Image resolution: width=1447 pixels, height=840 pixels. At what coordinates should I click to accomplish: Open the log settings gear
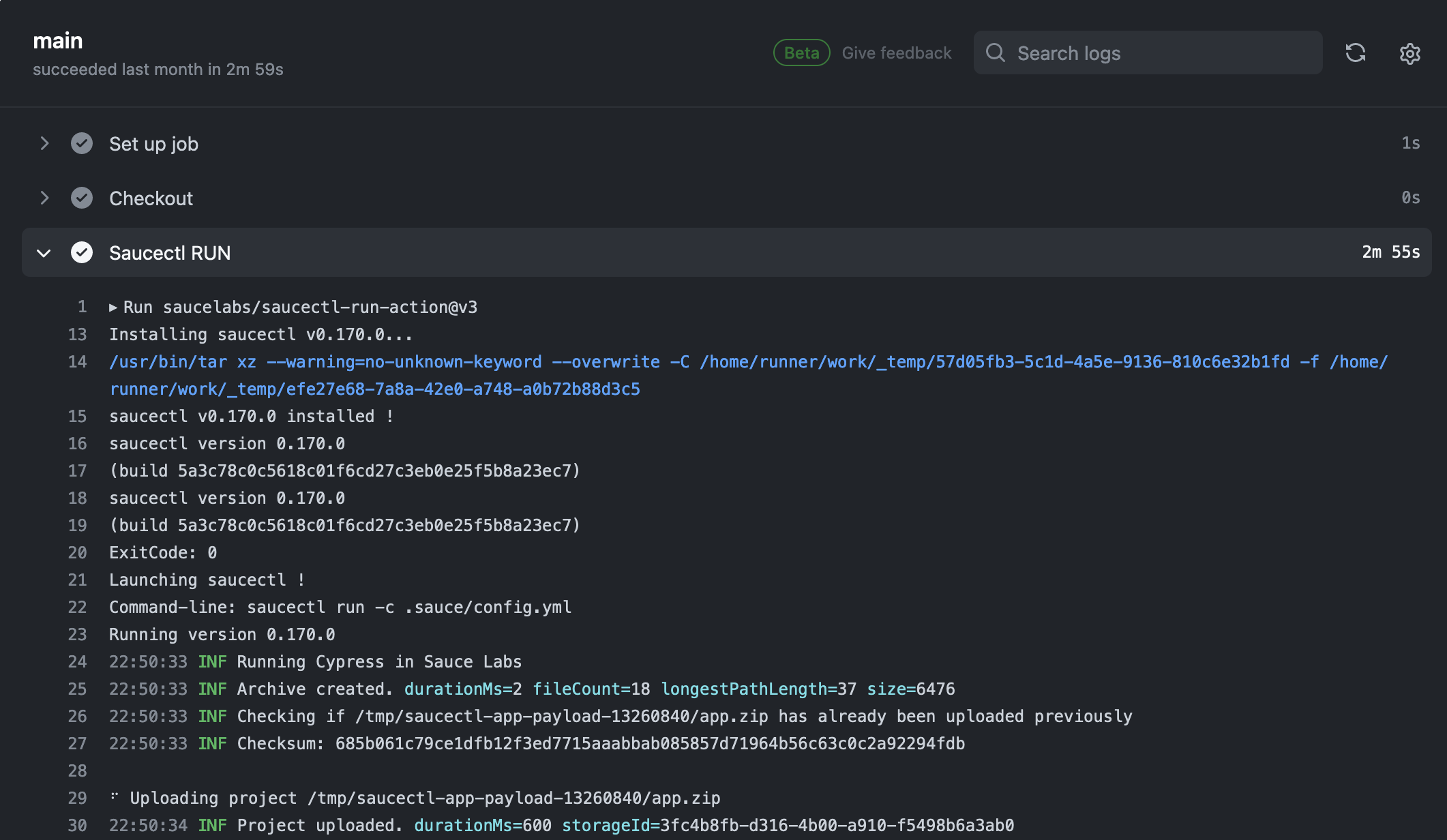pos(1409,54)
